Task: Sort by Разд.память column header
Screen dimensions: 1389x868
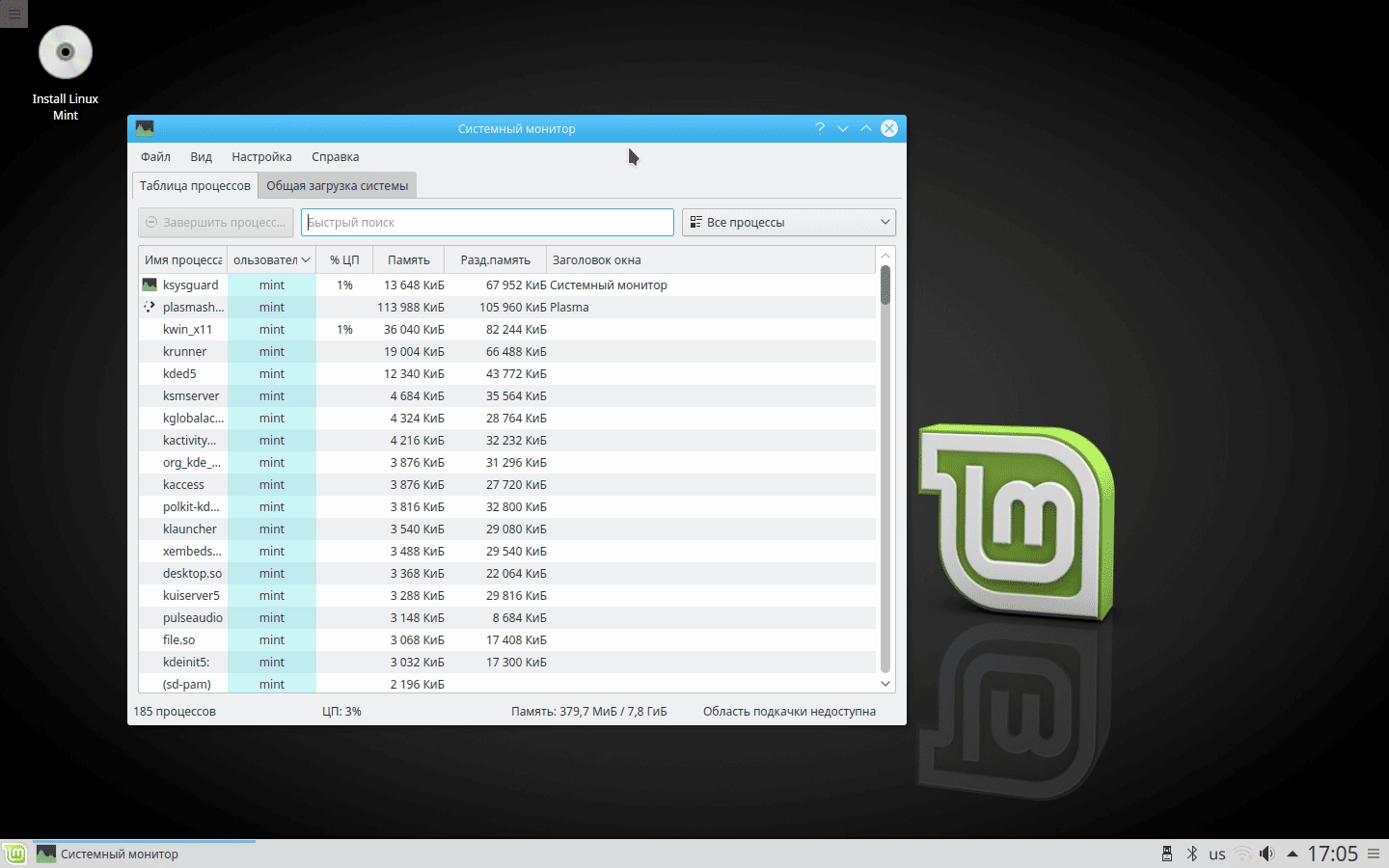Action: pyautogui.click(x=496, y=259)
